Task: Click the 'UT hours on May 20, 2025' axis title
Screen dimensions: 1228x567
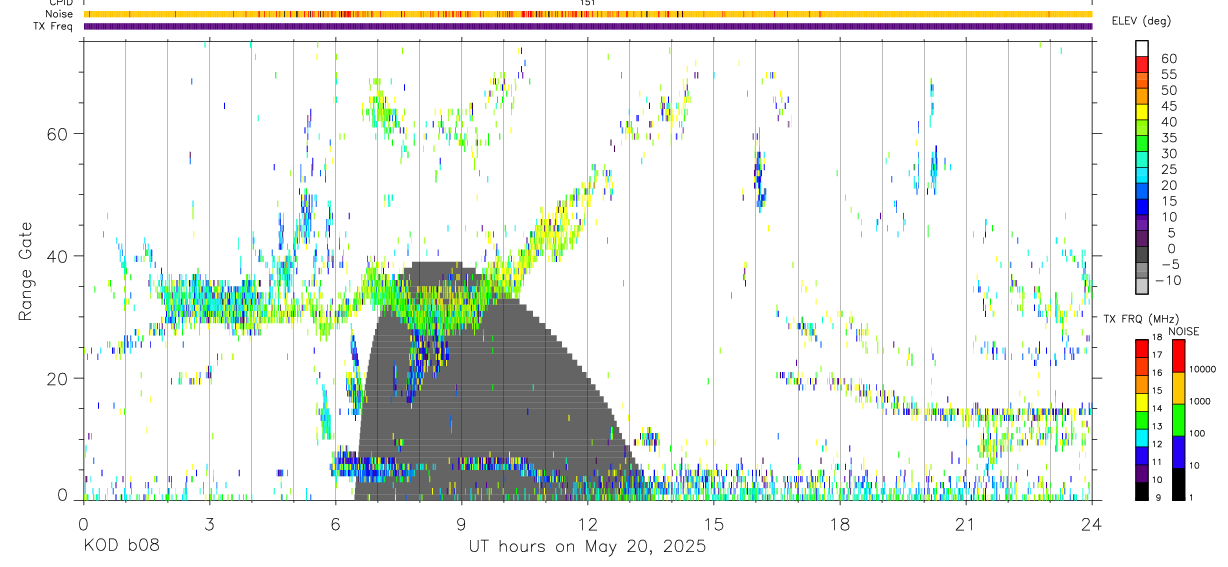Action: (587, 547)
